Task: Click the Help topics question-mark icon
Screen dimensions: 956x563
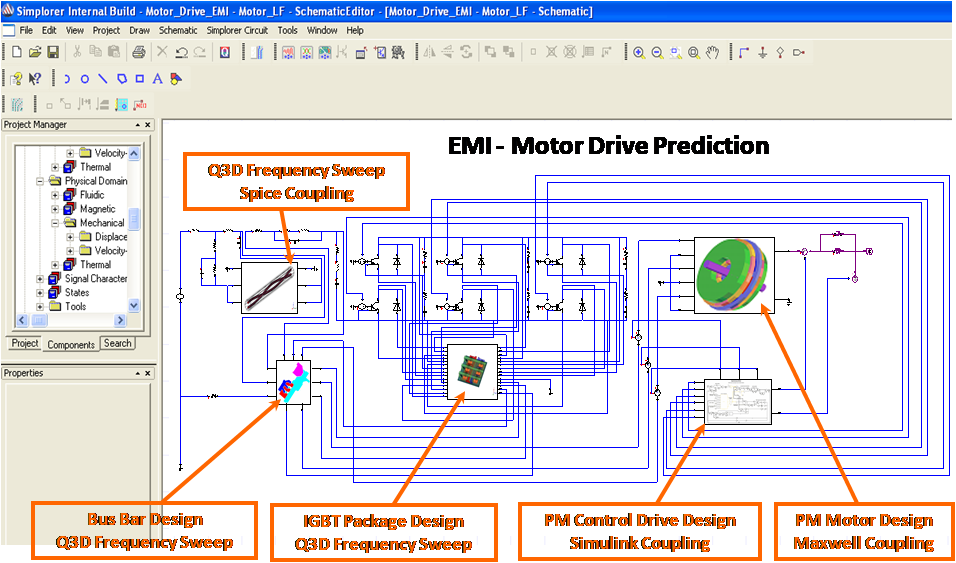Action: pos(16,79)
